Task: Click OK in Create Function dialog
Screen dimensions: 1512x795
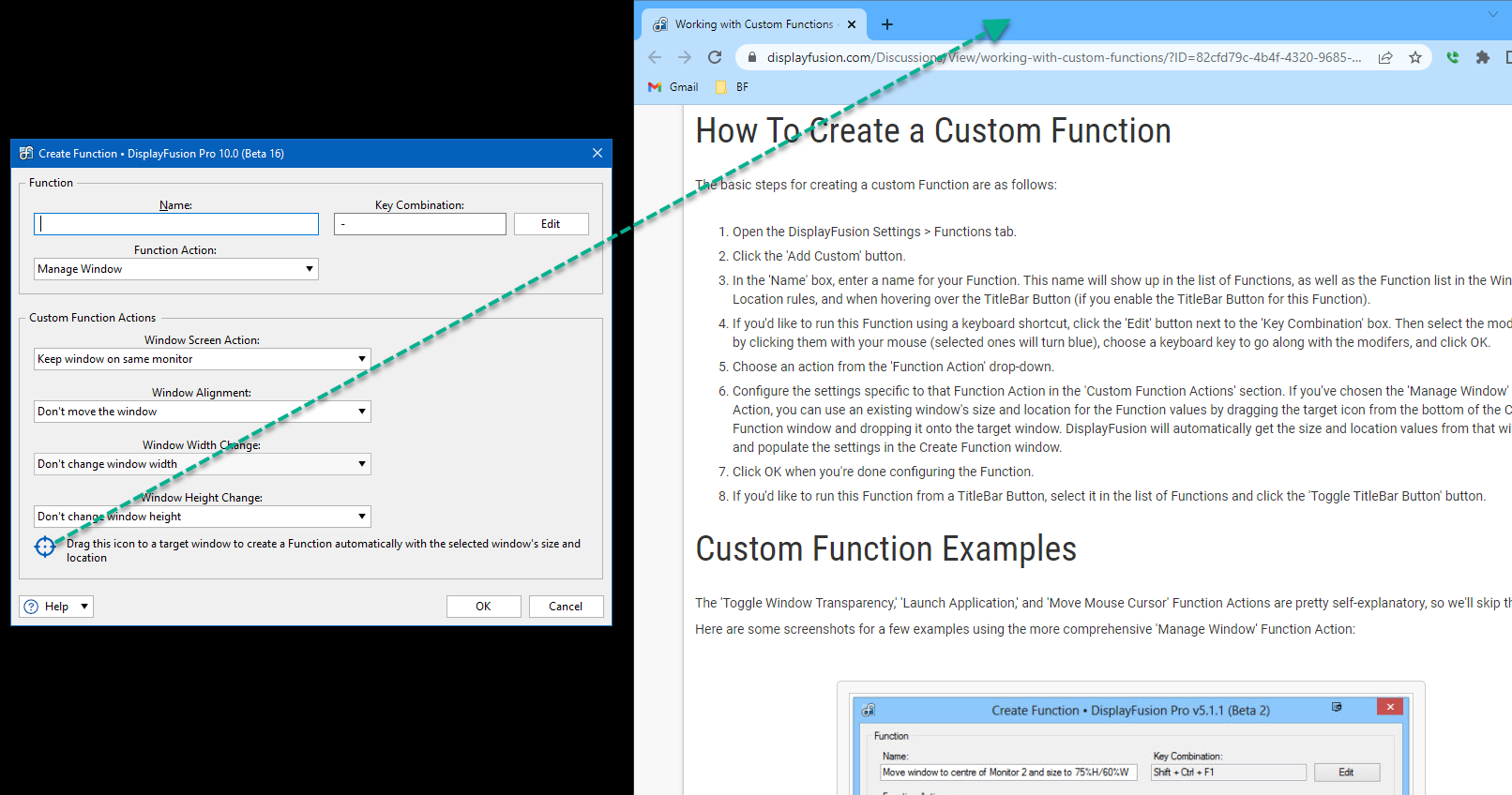Action: pos(484,607)
